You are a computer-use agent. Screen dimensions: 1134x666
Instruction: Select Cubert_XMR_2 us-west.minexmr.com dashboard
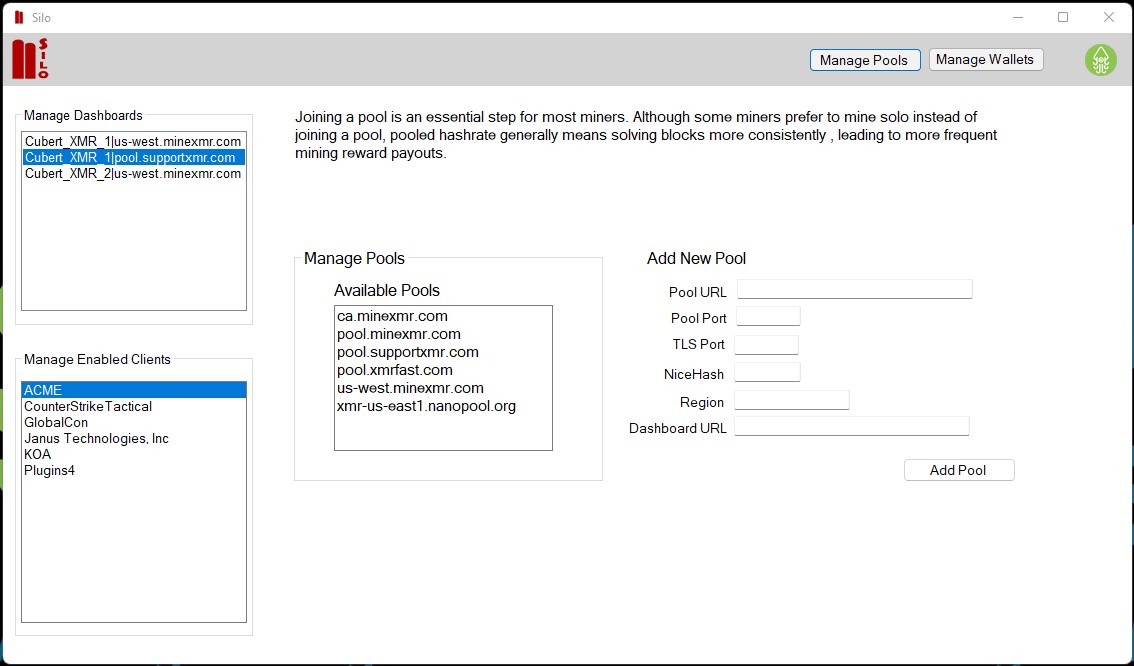(133, 174)
